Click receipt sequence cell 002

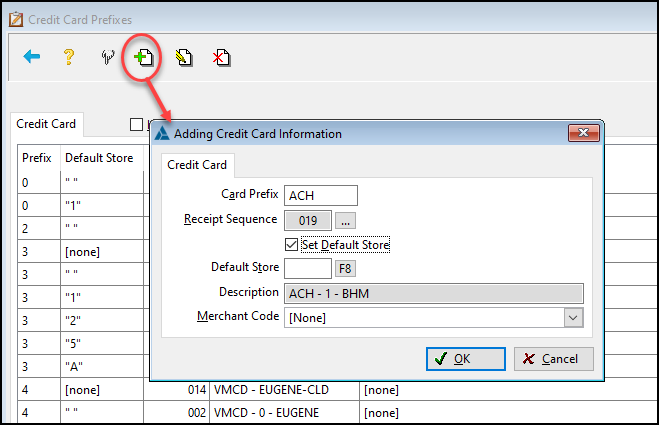176,413
